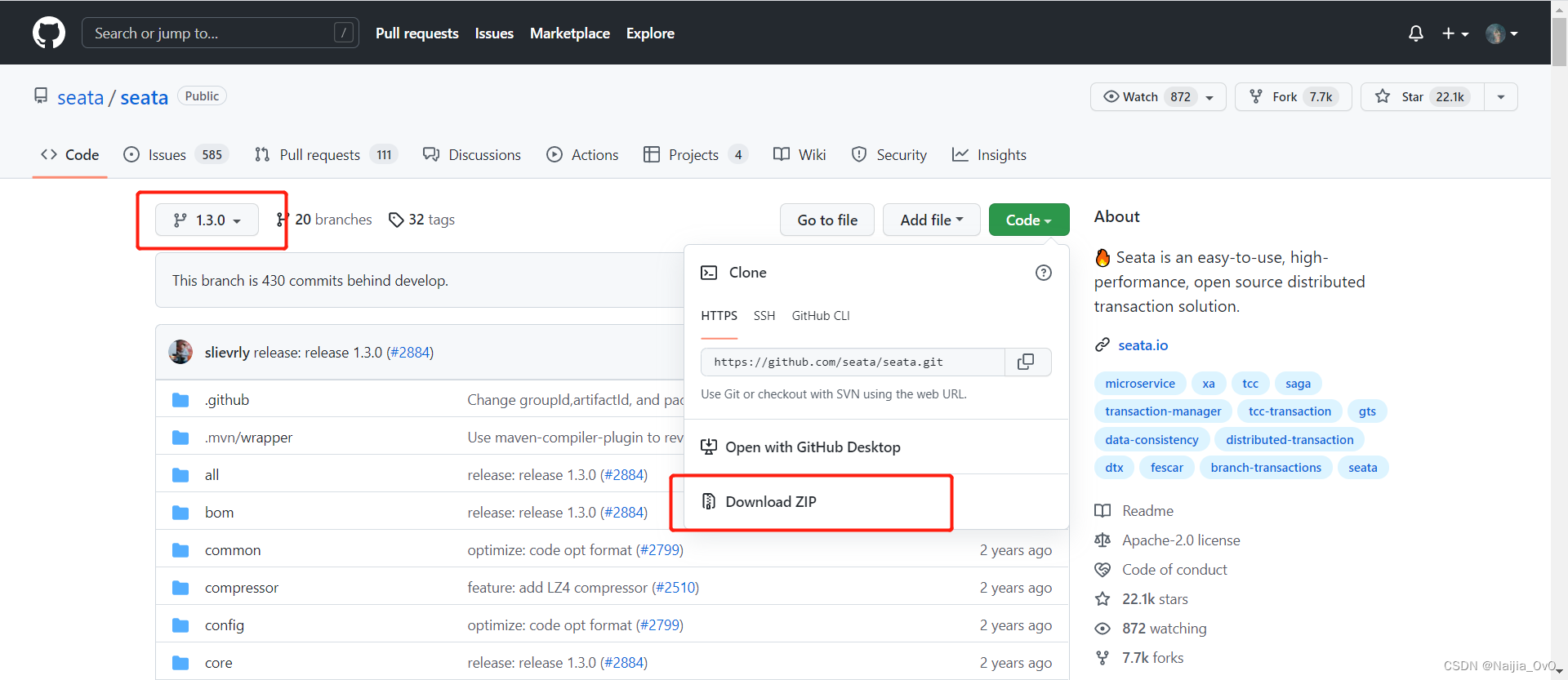
Task: Star the repository
Action: (1422, 96)
